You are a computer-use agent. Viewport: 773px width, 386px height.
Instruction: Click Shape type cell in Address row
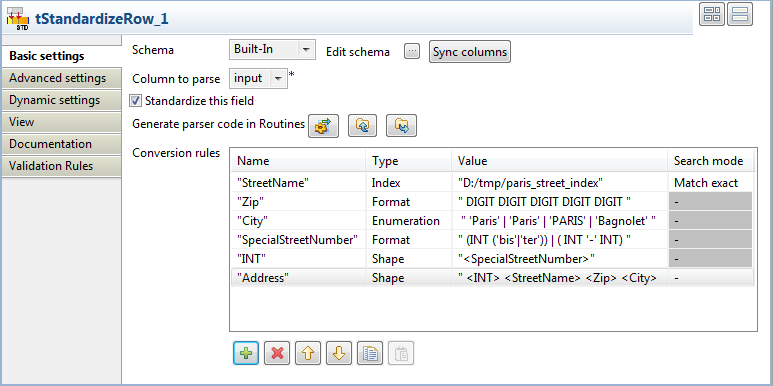409,278
